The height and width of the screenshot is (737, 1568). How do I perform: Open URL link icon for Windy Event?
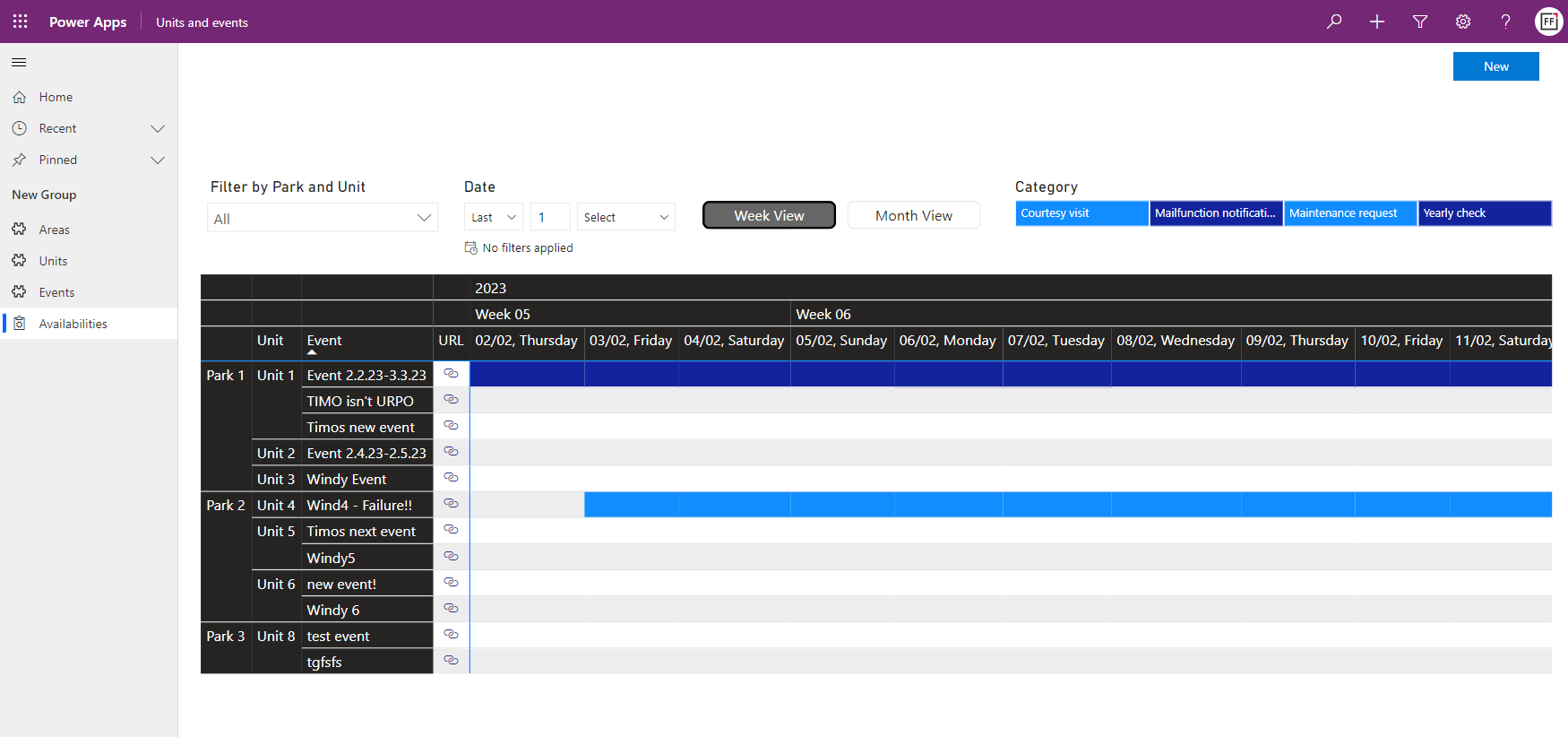point(452,478)
